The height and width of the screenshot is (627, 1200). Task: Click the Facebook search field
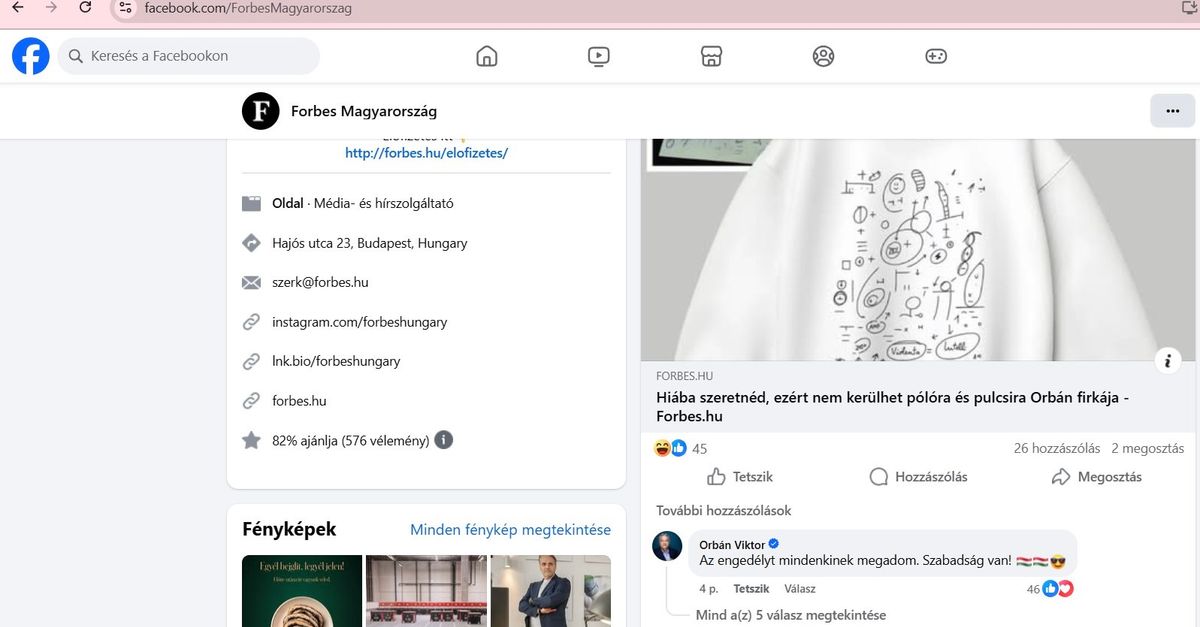[x=189, y=56]
